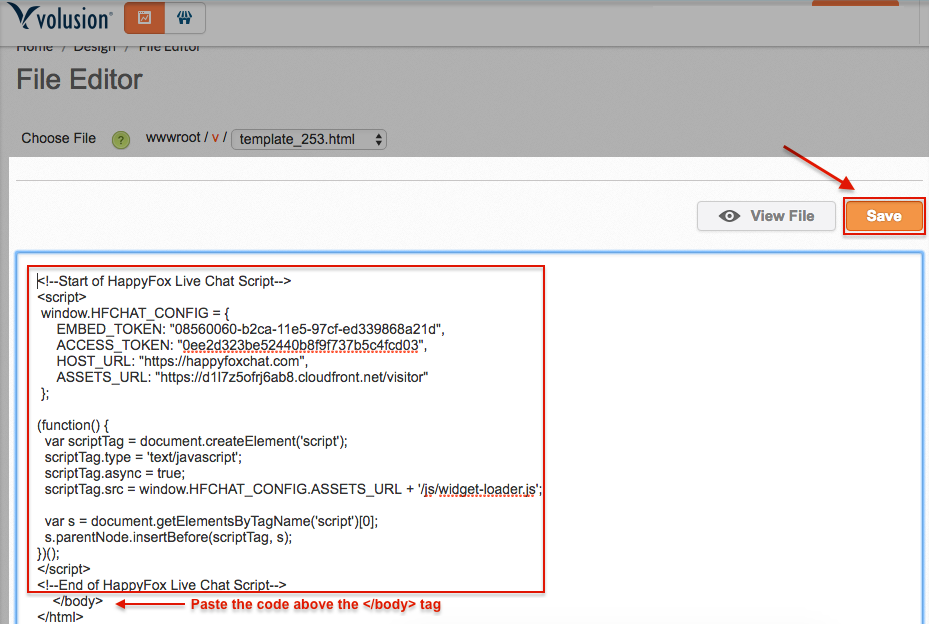The height and width of the screenshot is (624, 929).
Task: Open the storefront icon button
Action: click(185, 18)
